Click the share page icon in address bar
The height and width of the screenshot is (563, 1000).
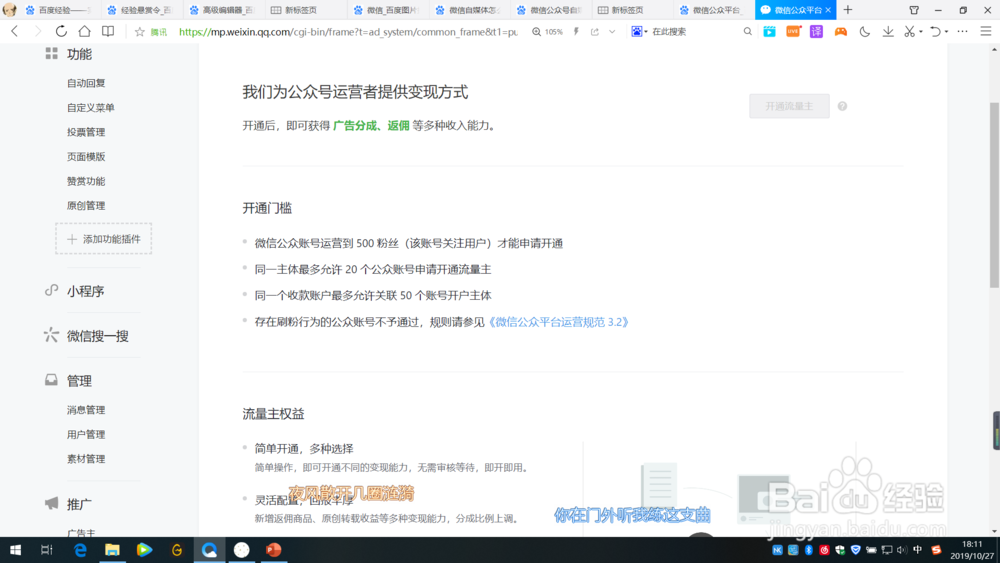coord(594,31)
